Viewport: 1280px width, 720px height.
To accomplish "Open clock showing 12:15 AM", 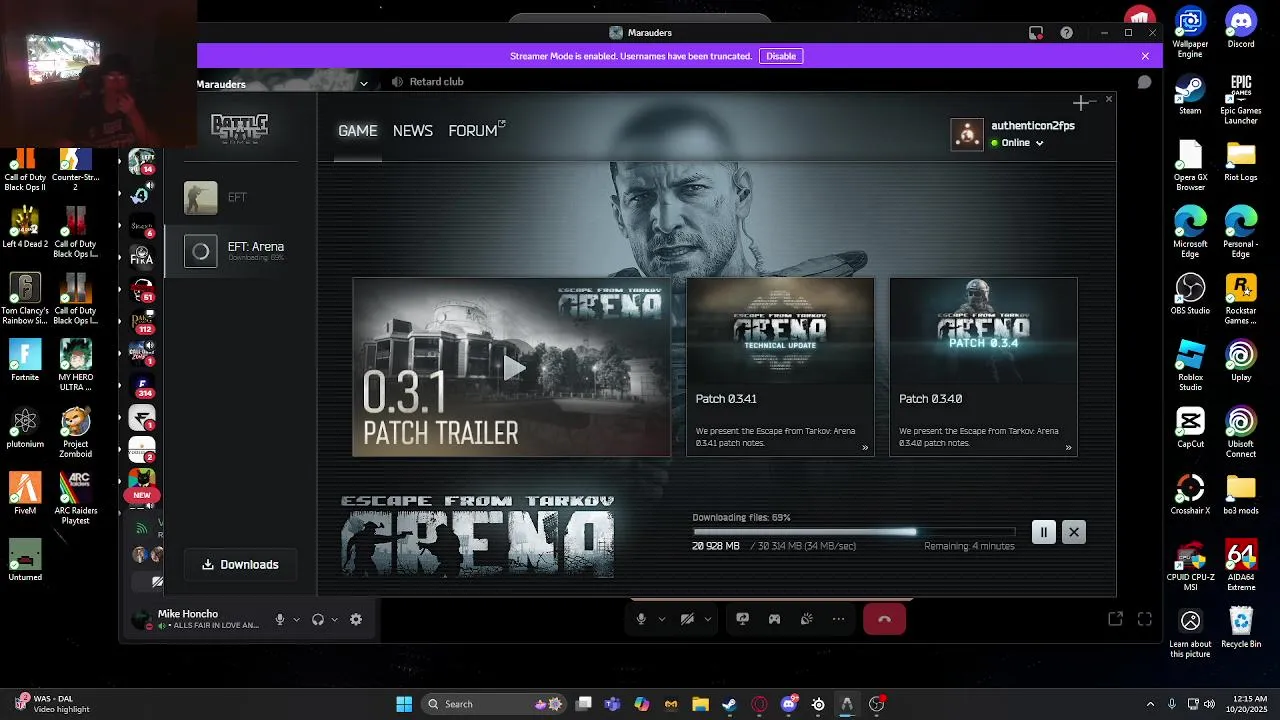I will click(x=1247, y=703).
